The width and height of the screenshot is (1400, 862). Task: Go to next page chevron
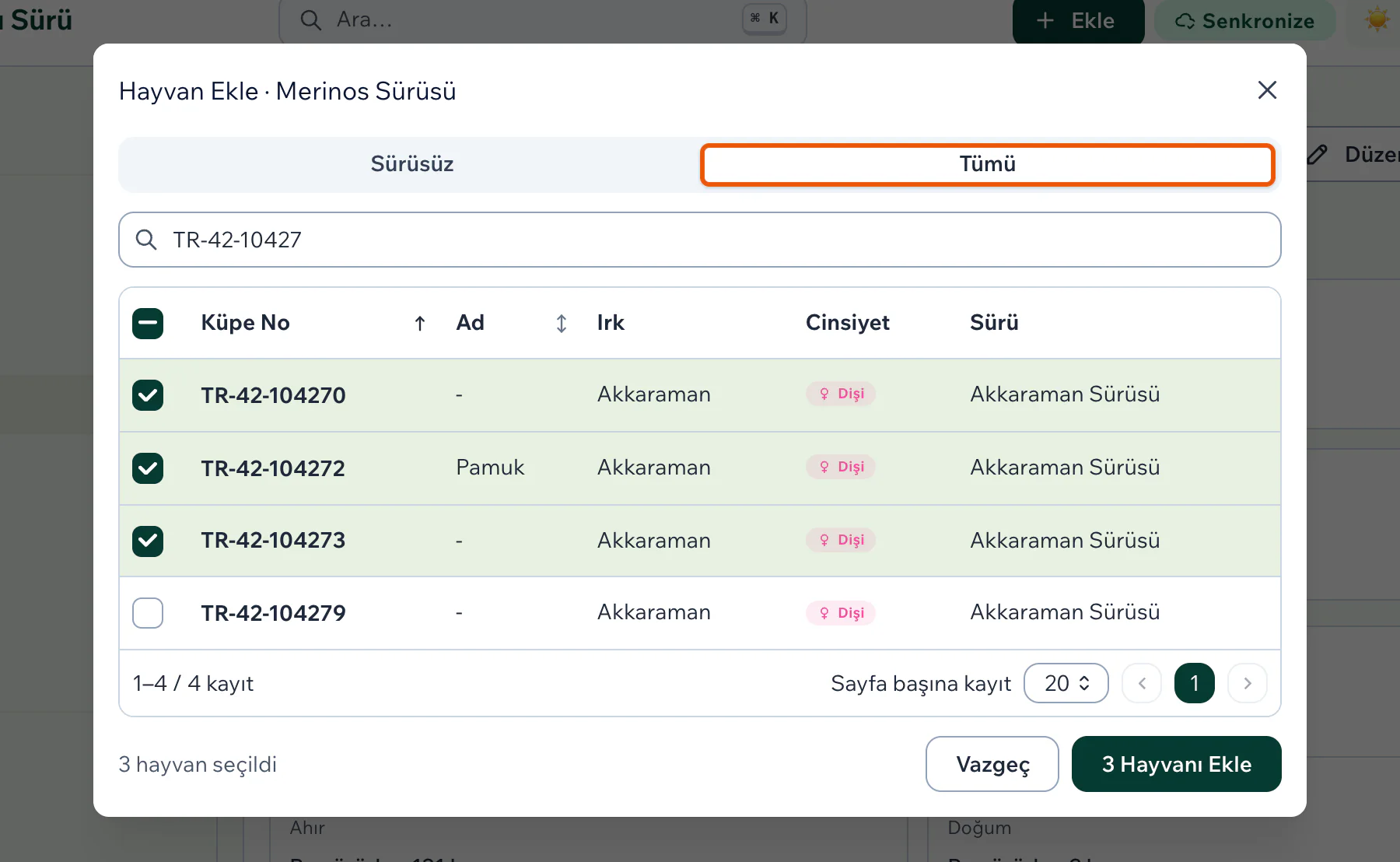[1248, 683]
